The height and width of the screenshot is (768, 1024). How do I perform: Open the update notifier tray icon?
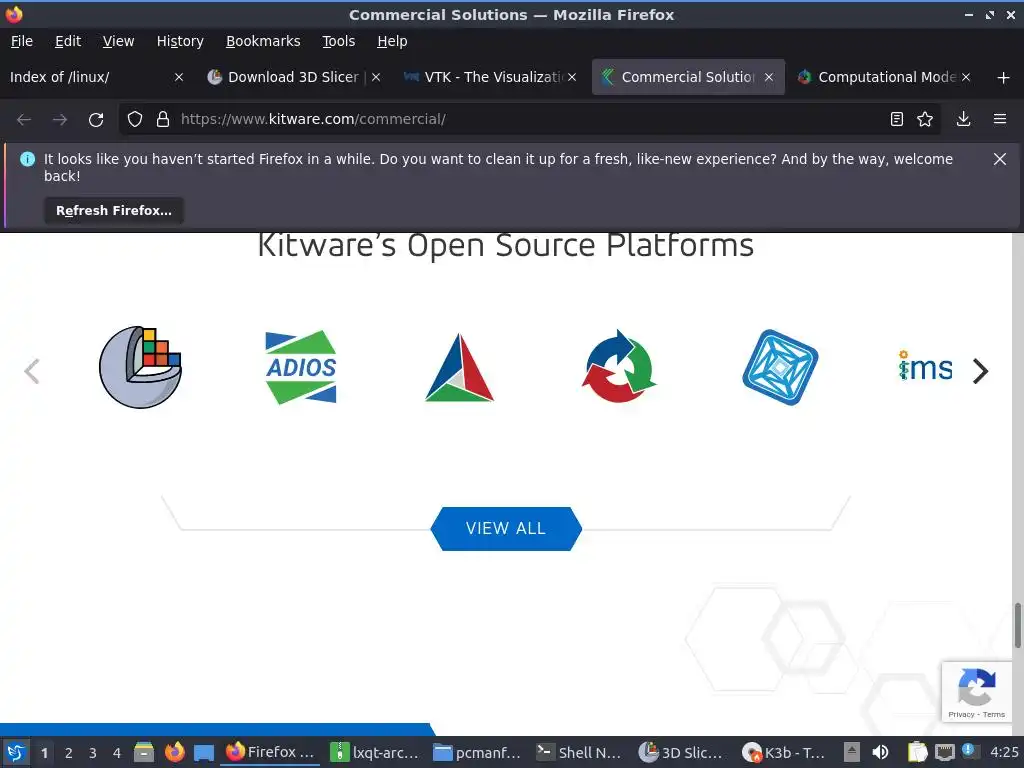tap(970, 751)
